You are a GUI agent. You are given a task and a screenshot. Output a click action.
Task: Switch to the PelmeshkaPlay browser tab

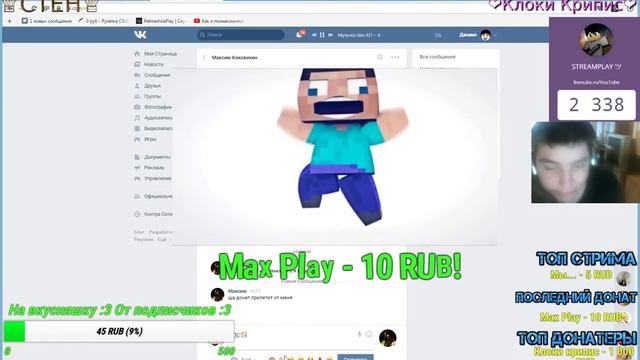[161, 20]
